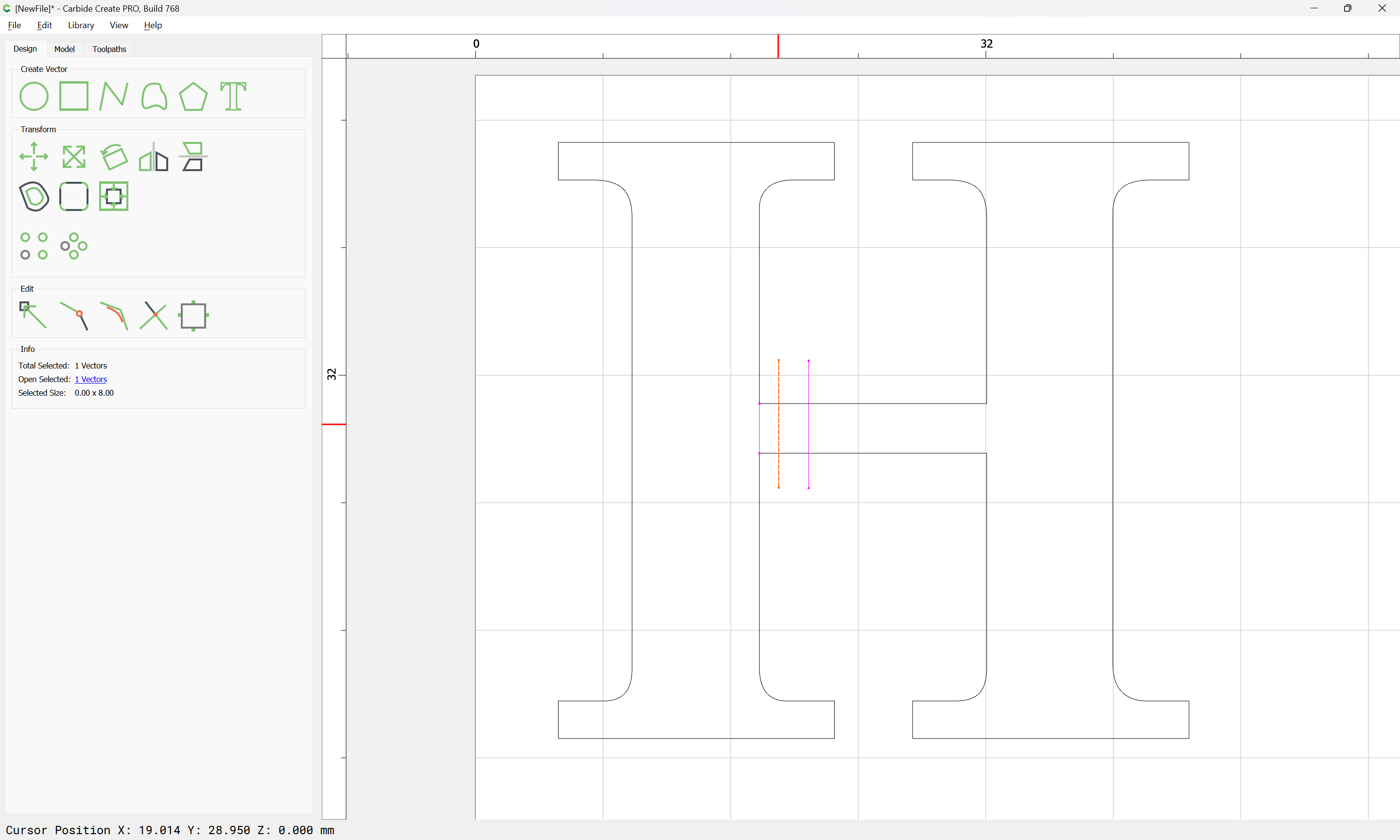Open the Circular Array tool

73,246
